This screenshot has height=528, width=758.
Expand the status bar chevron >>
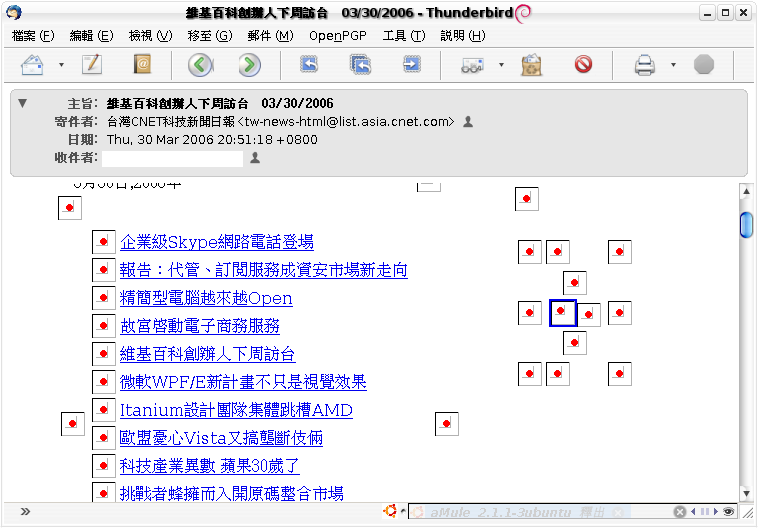pyautogui.click(x=25, y=512)
